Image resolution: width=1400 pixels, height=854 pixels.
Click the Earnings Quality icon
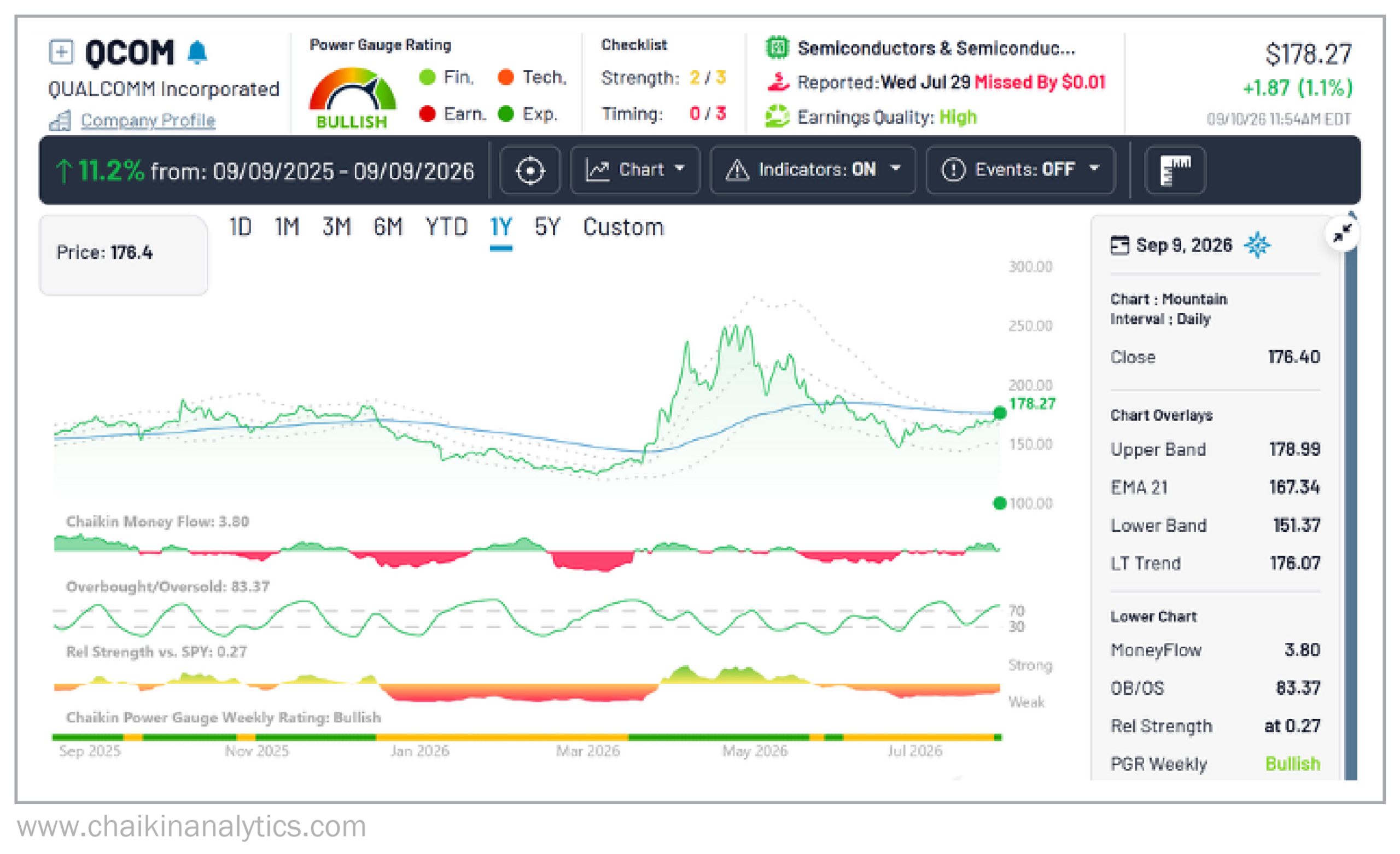click(x=777, y=117)
